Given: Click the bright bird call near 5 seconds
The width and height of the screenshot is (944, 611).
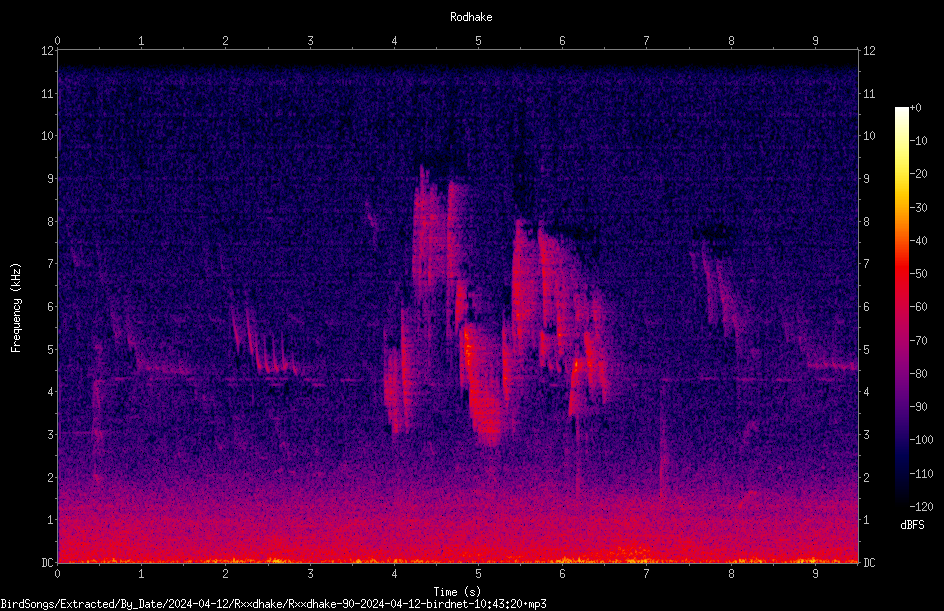Looking at the screenshot, I should pos(485,385).
